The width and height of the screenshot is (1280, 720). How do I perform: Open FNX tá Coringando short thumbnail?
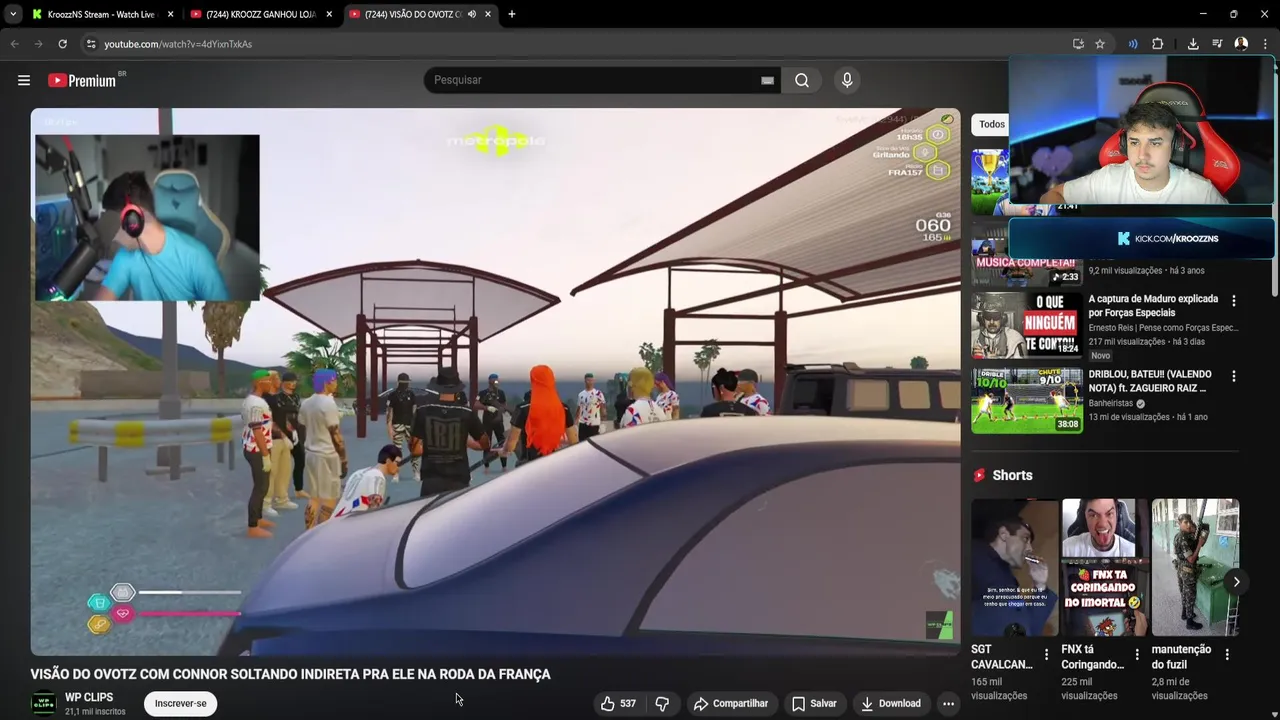(x=1104, y=567)
